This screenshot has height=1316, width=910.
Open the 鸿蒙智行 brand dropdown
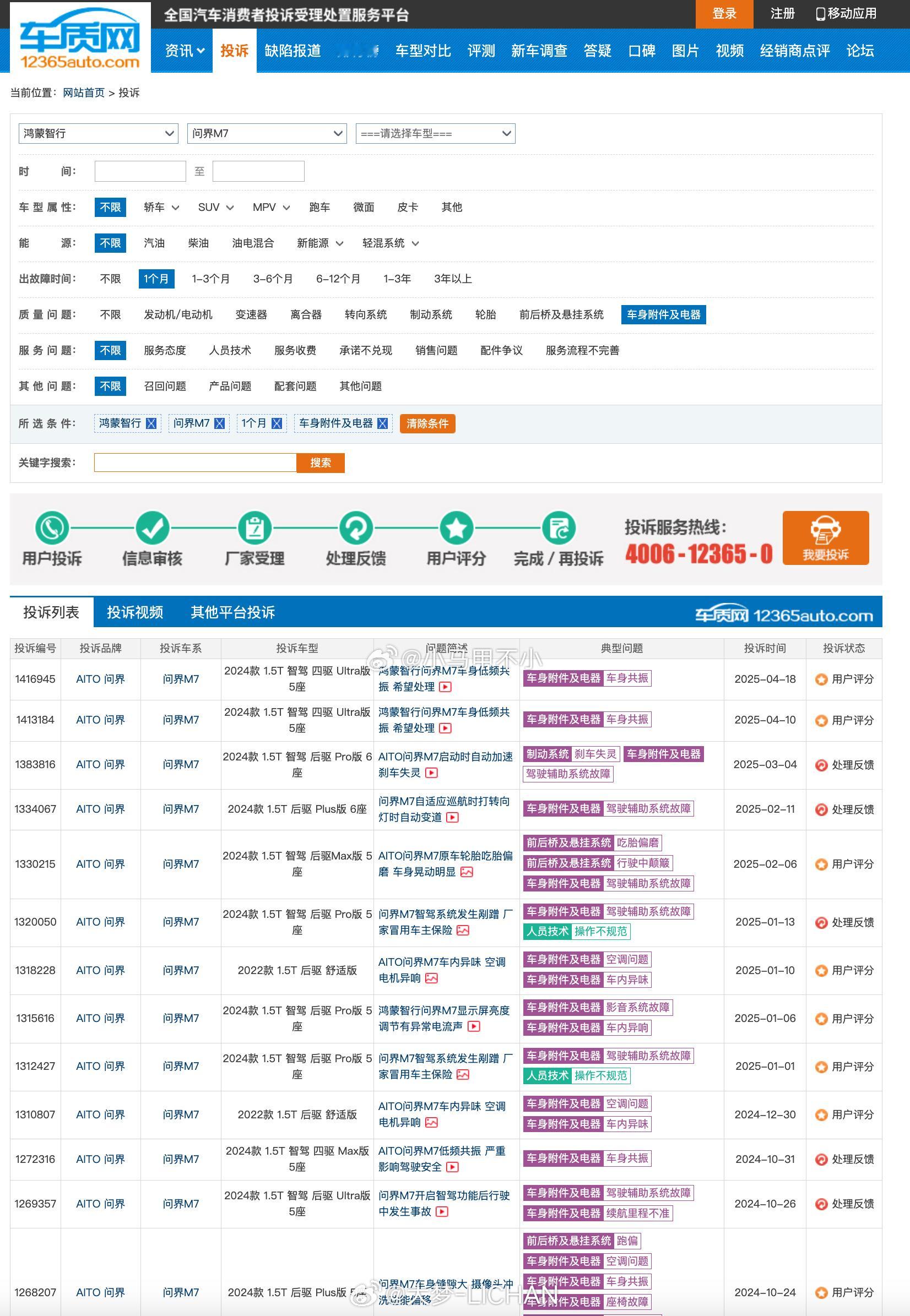click(98, 133)
